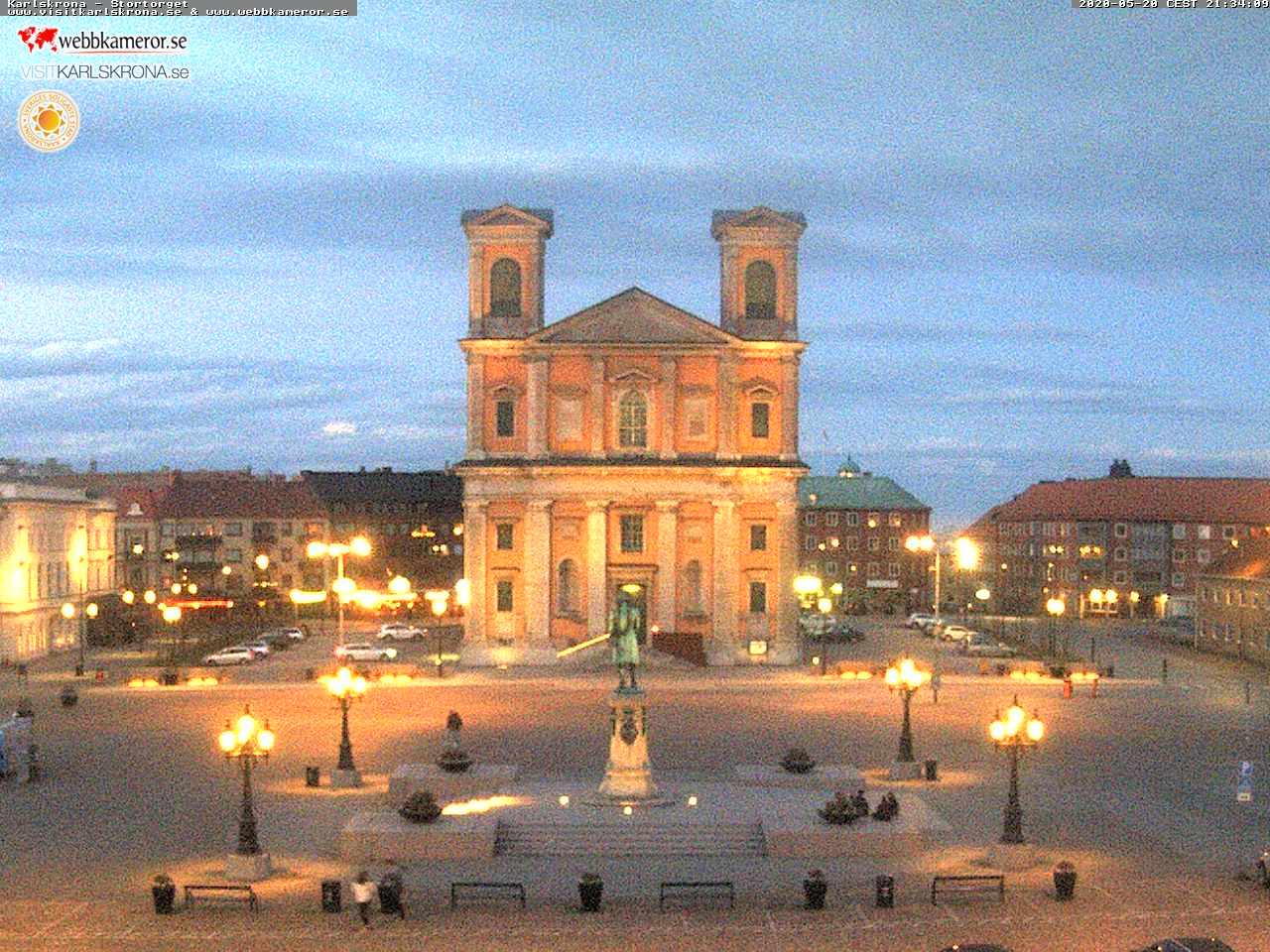Open the VISITKARLSKRONA.se logo link
The width and height of the screenshot is (1270, 952).
pos(104,72)
